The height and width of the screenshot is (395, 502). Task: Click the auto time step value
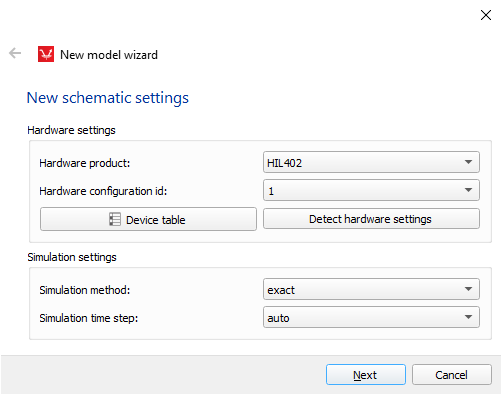(278, 318)
